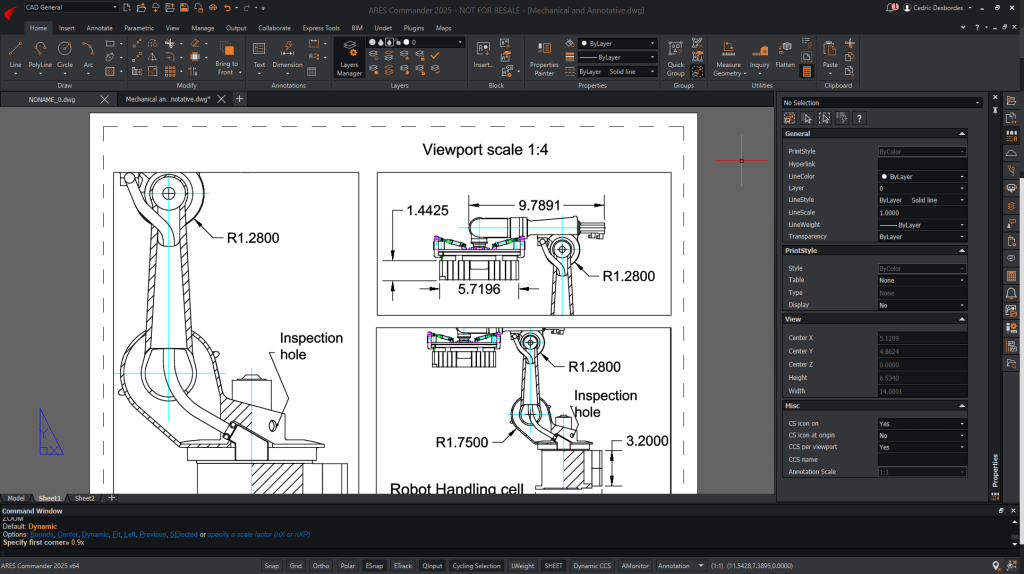1024x574 pixels.
Task: Click the Print icon in quick access toolbar
Action: (213, 8)
